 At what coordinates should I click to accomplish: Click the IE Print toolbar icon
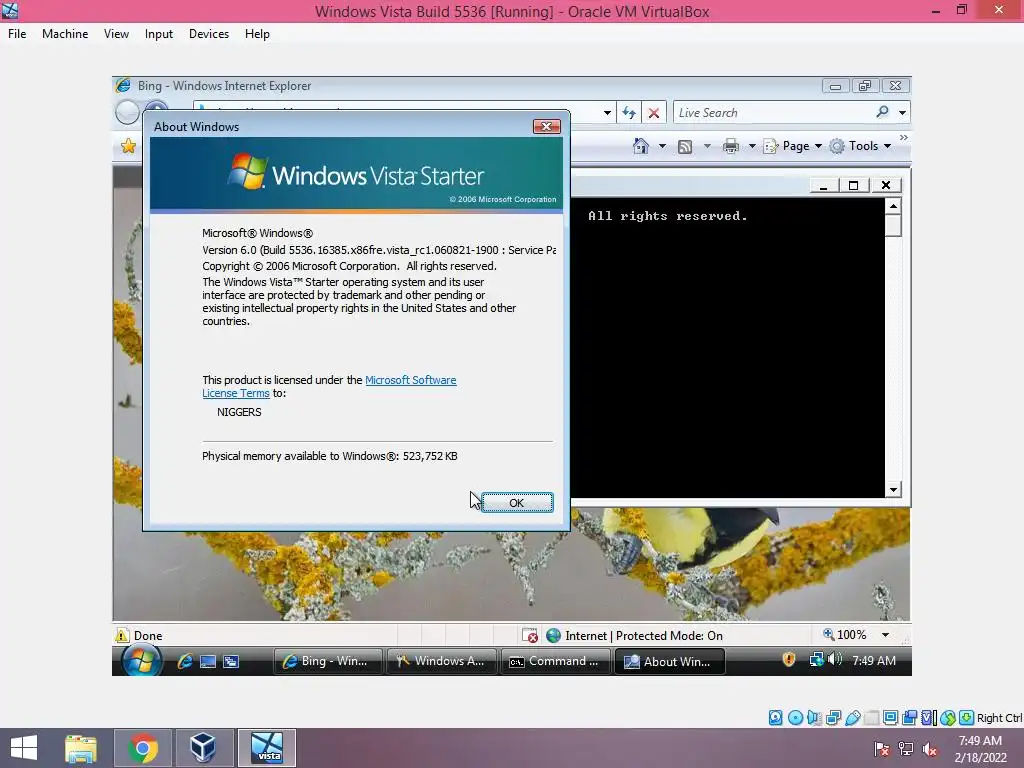pyautogui.click(x=731, y=146)
